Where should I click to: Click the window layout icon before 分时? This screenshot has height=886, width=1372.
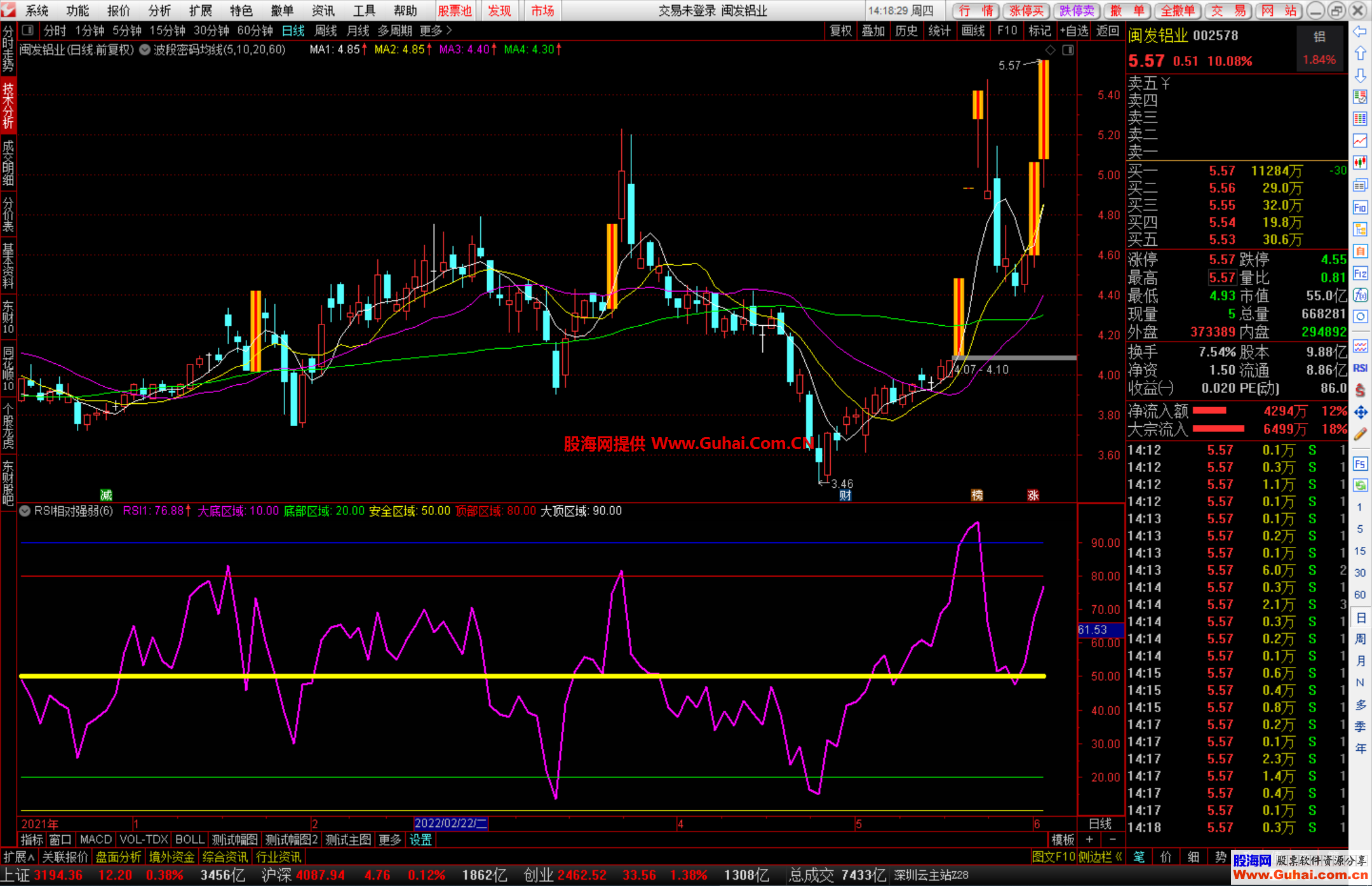coord(28,30)
